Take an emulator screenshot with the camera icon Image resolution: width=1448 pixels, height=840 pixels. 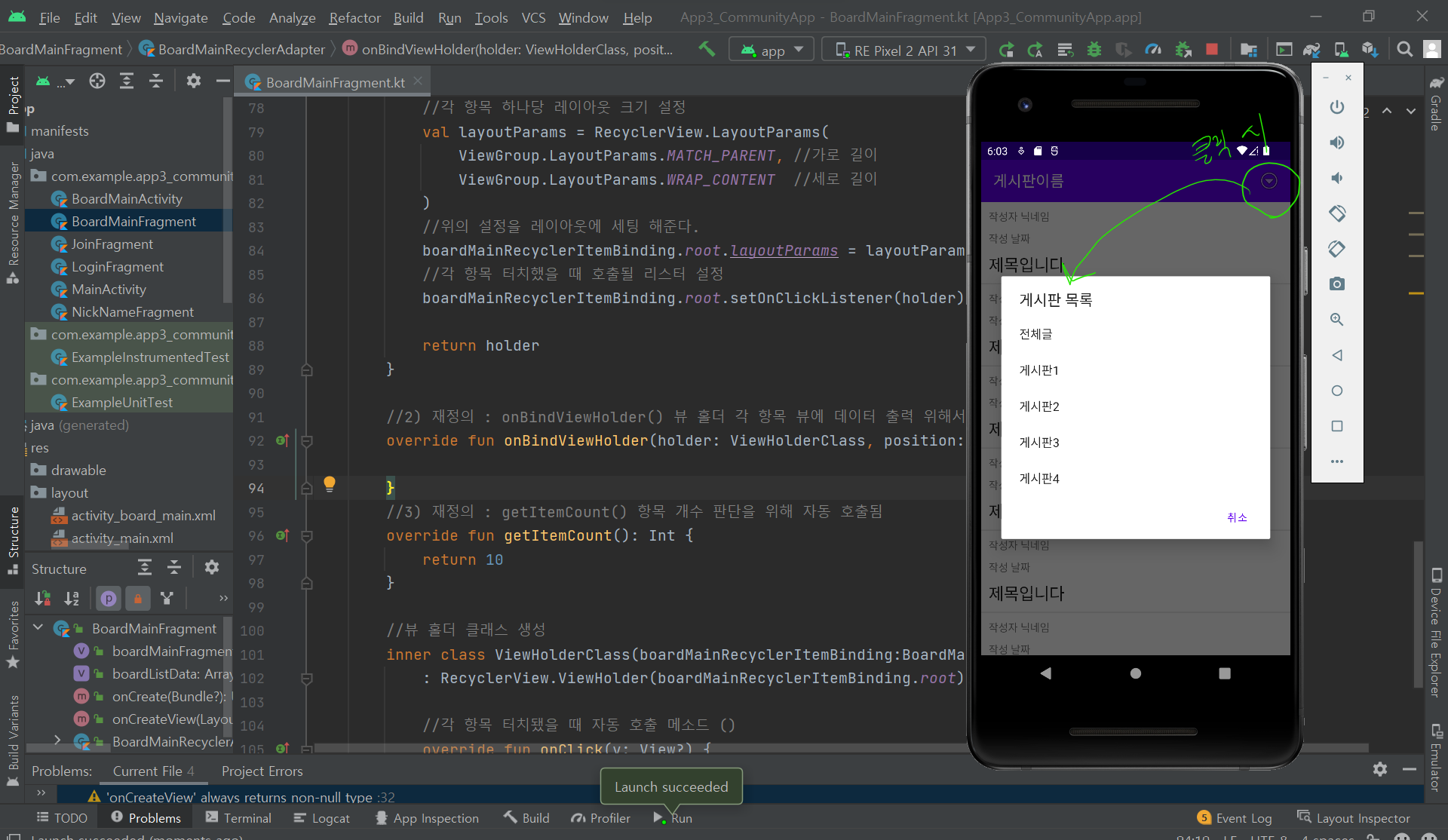tap(1337, 284)
